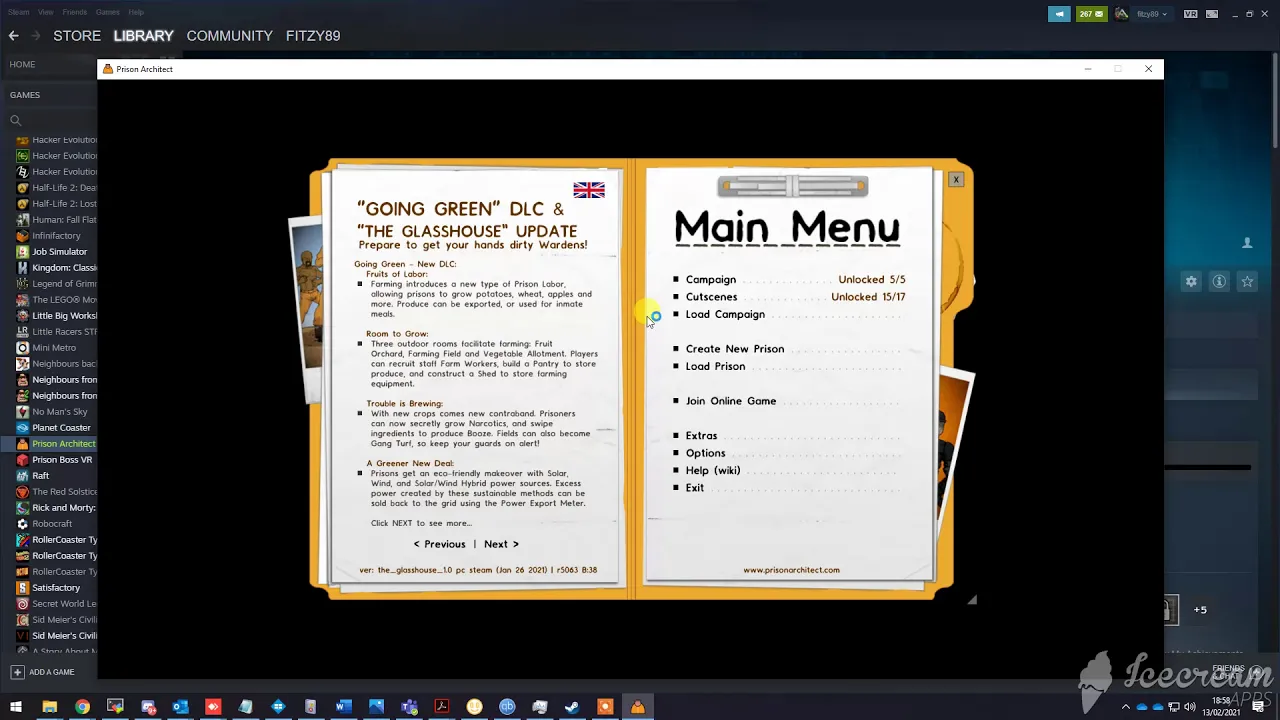
Task: Open the 267 inbox notifications
Action: pos(1091,14)
